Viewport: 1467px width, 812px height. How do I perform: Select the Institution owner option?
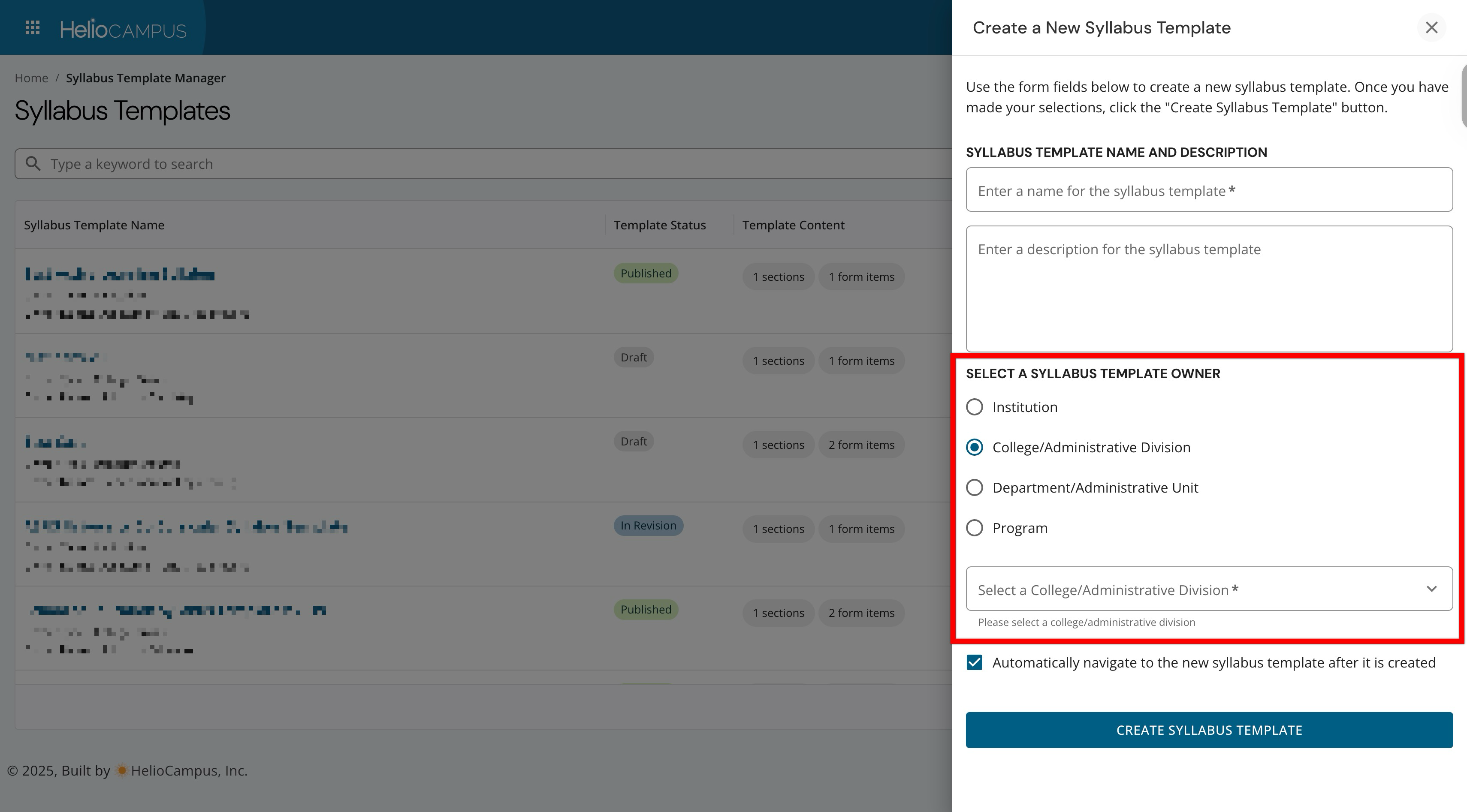(975, 407)
